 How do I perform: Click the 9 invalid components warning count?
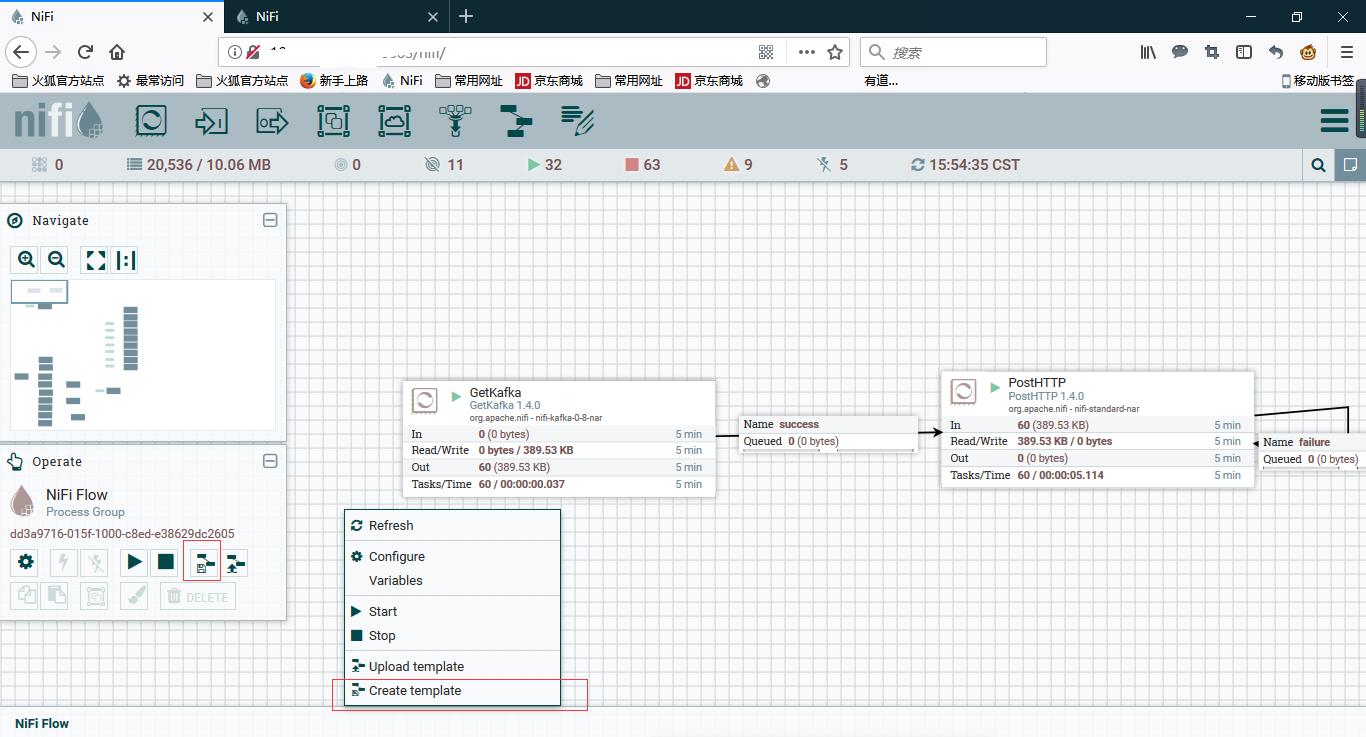click(x=738, y=165)
